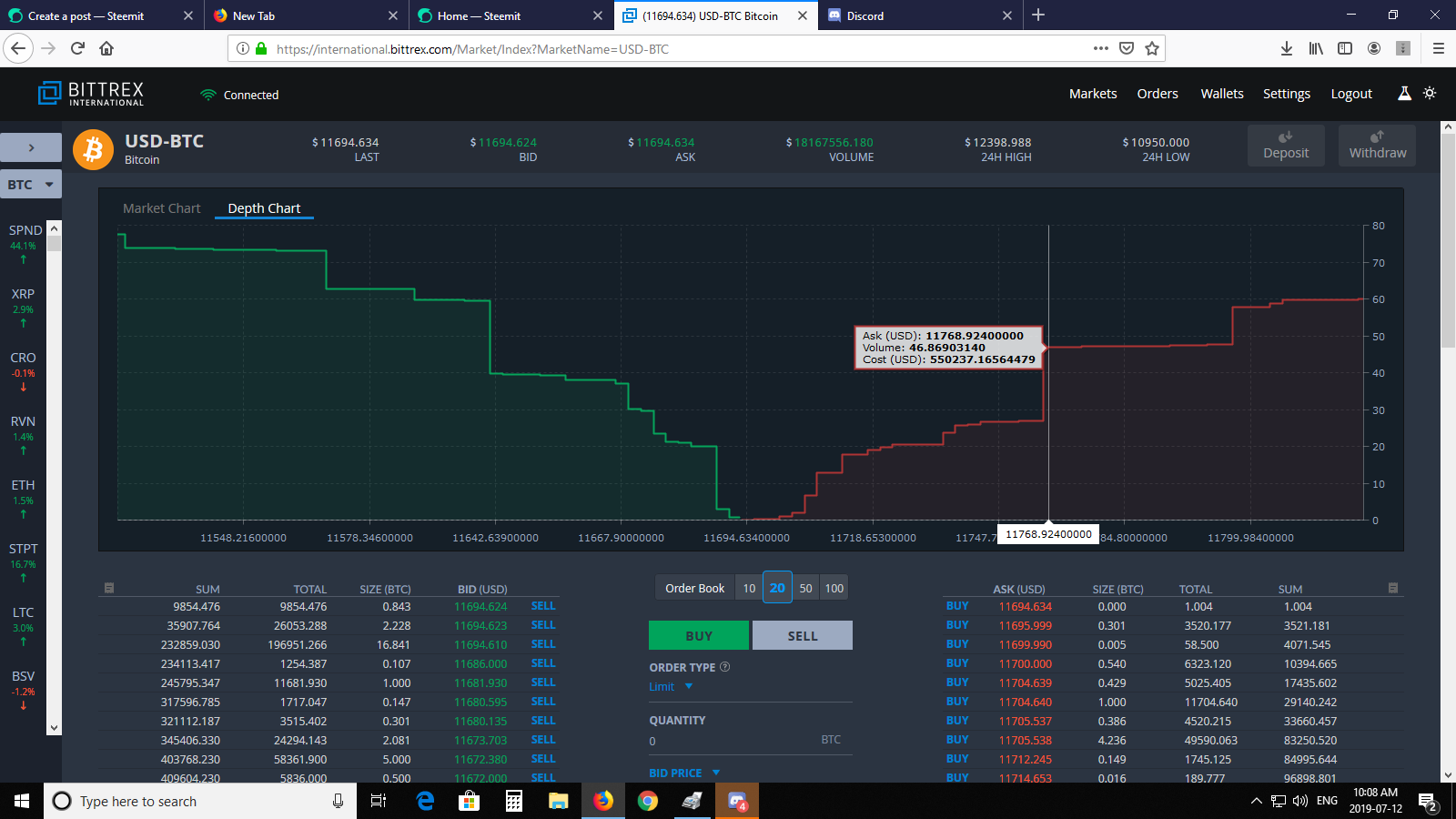Open the Limit order type dropdown
Screen dimensions: 1456x819
pos(671,687)
